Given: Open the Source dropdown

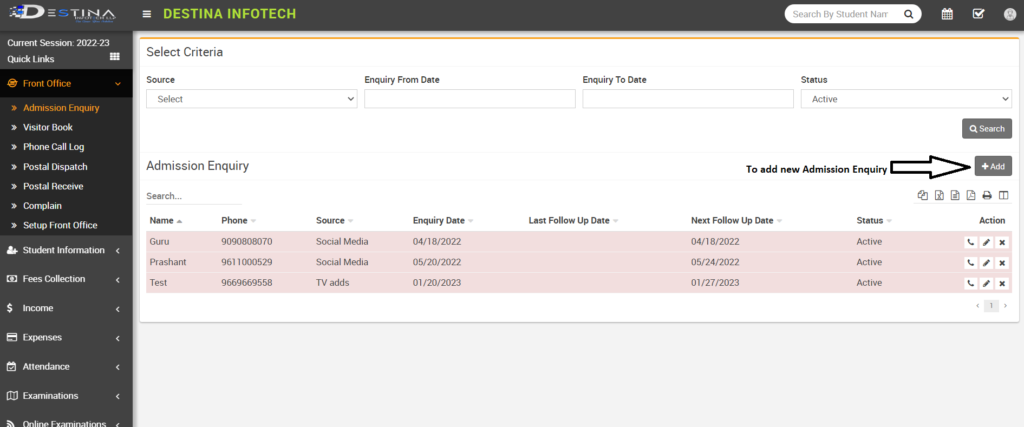Looking at the screenshot, I should [x=252, y=99].
